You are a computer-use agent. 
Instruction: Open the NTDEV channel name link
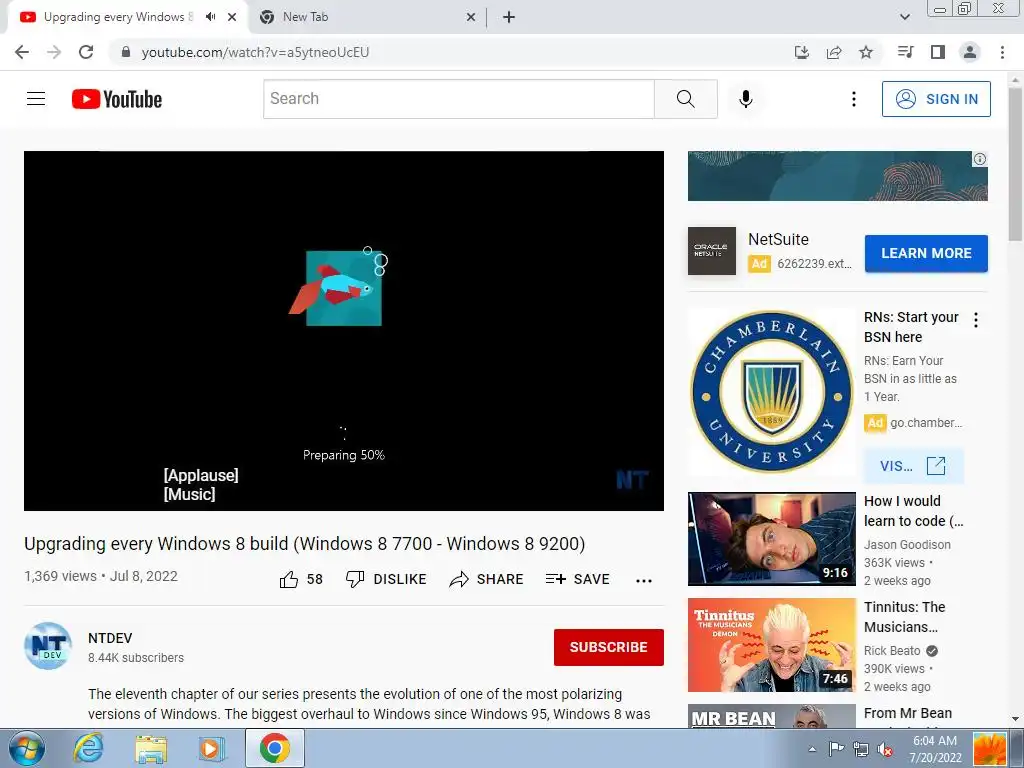[x=110, y=638]
